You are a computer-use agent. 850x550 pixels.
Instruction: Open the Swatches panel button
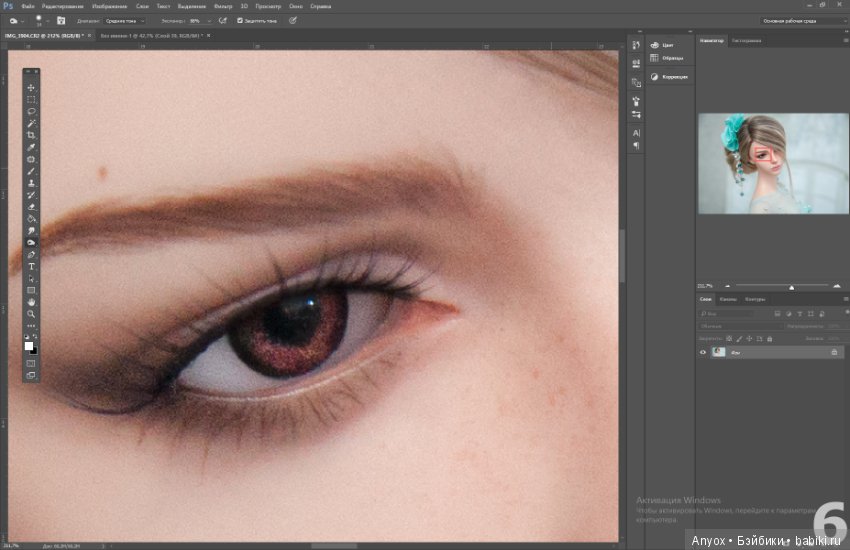[667, 58]
